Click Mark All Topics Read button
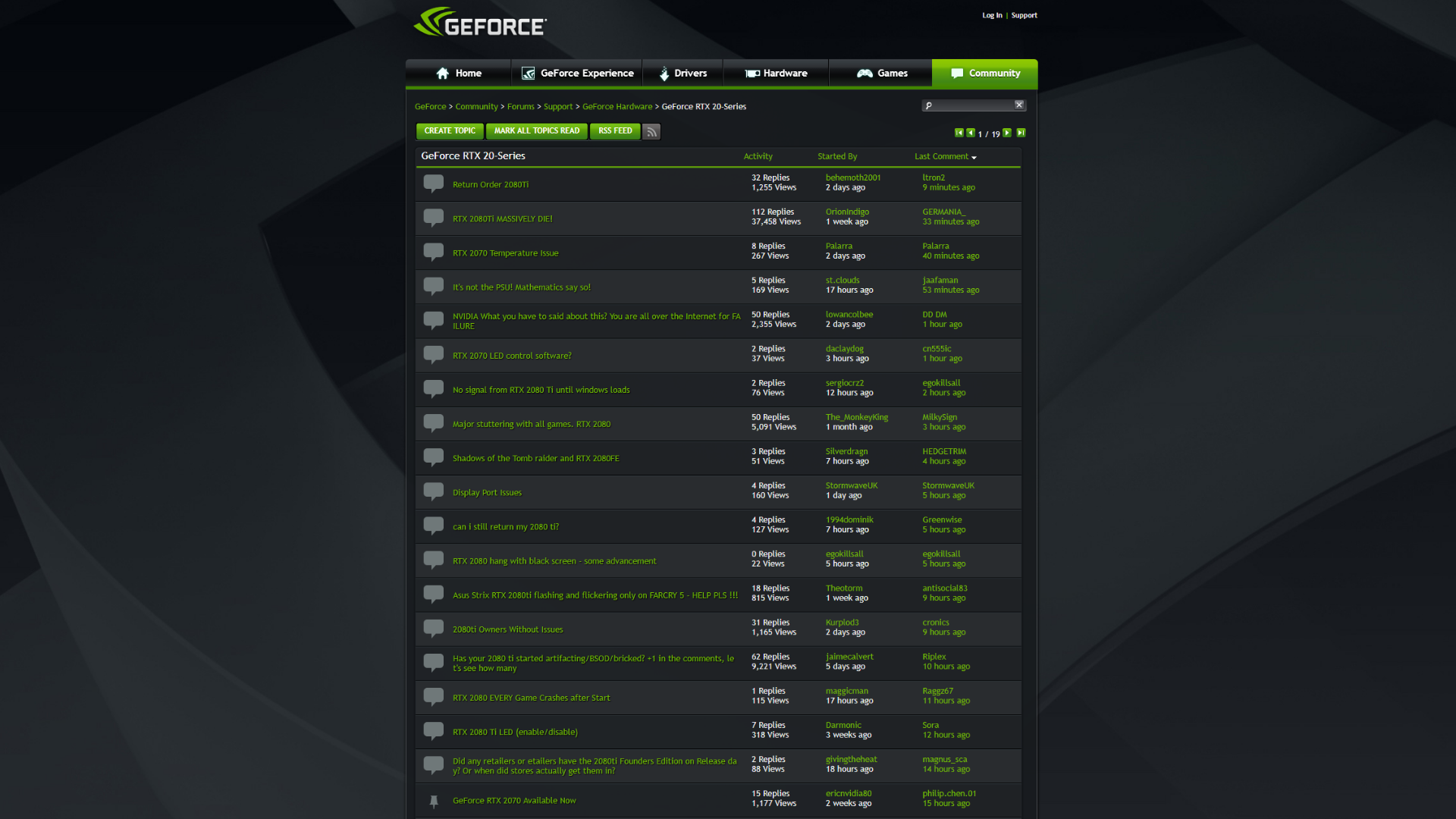Image resolution: width=1456 pixels, height=819 pixels. coord(537,131)
